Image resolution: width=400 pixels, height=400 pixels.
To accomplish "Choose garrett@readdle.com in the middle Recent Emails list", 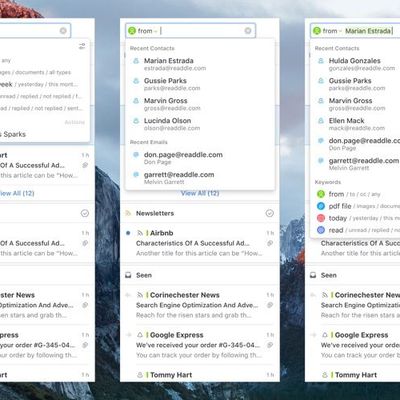I will [200, 178].
